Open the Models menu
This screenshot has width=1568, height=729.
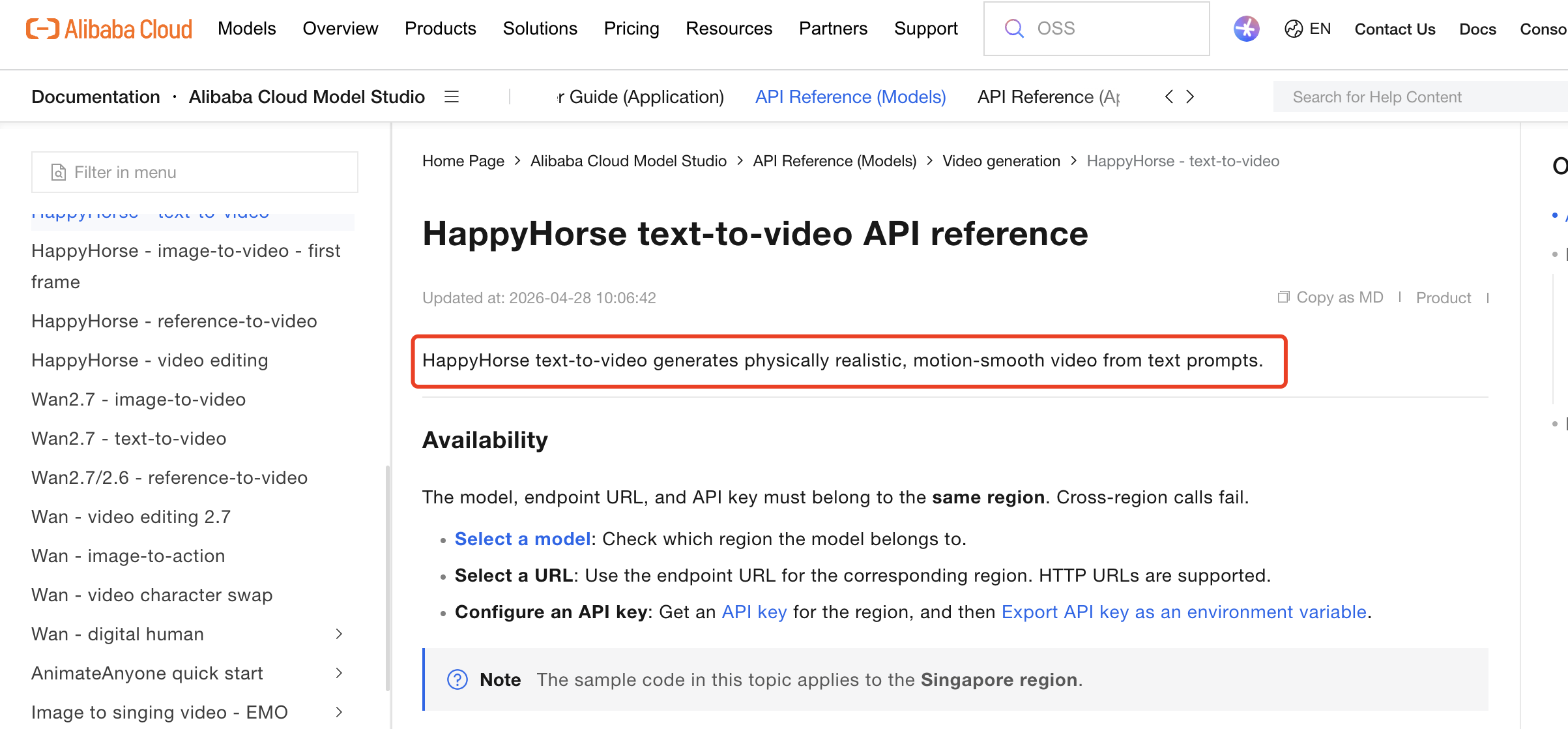247,29
